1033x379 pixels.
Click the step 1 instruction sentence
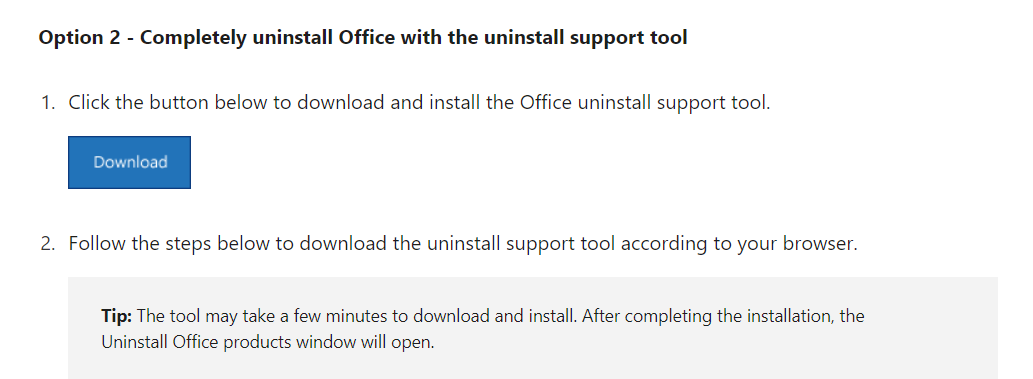click(419, 103)
